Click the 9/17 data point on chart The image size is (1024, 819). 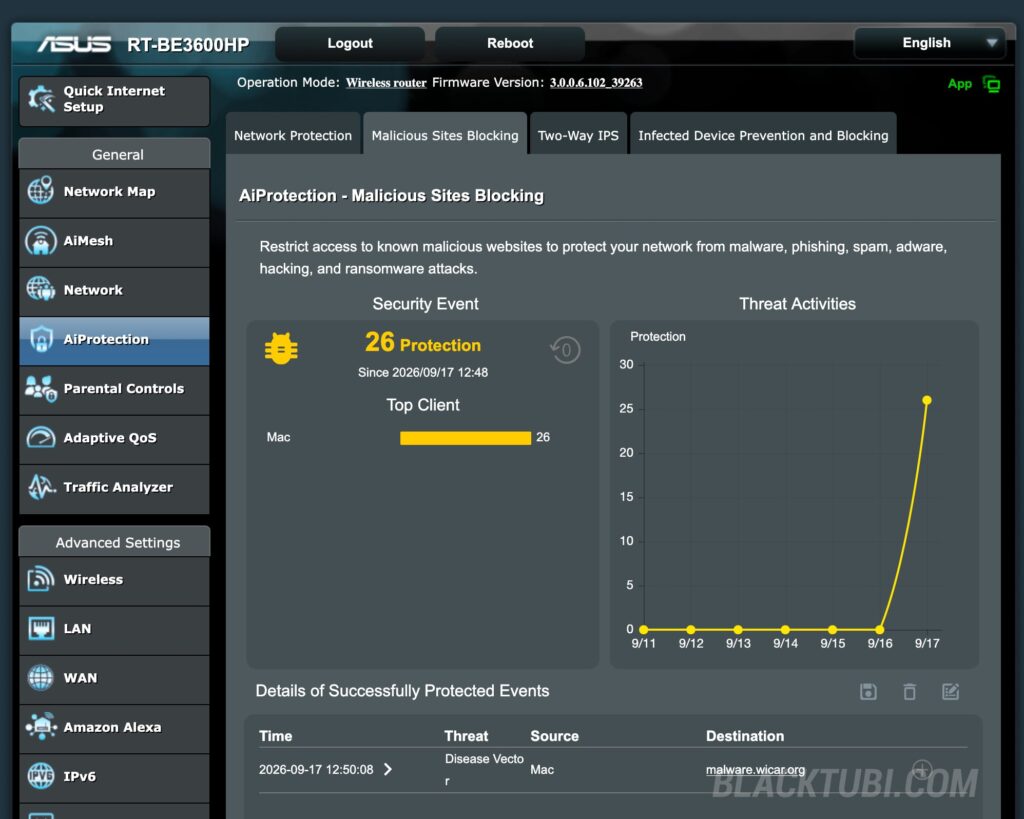[x=926, y=400]
